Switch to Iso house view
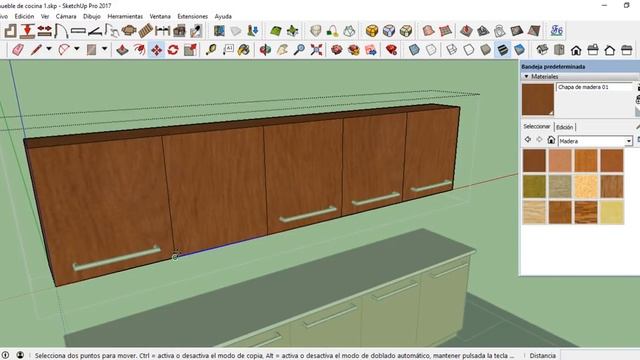640x360 pixels. coord(542,50)
